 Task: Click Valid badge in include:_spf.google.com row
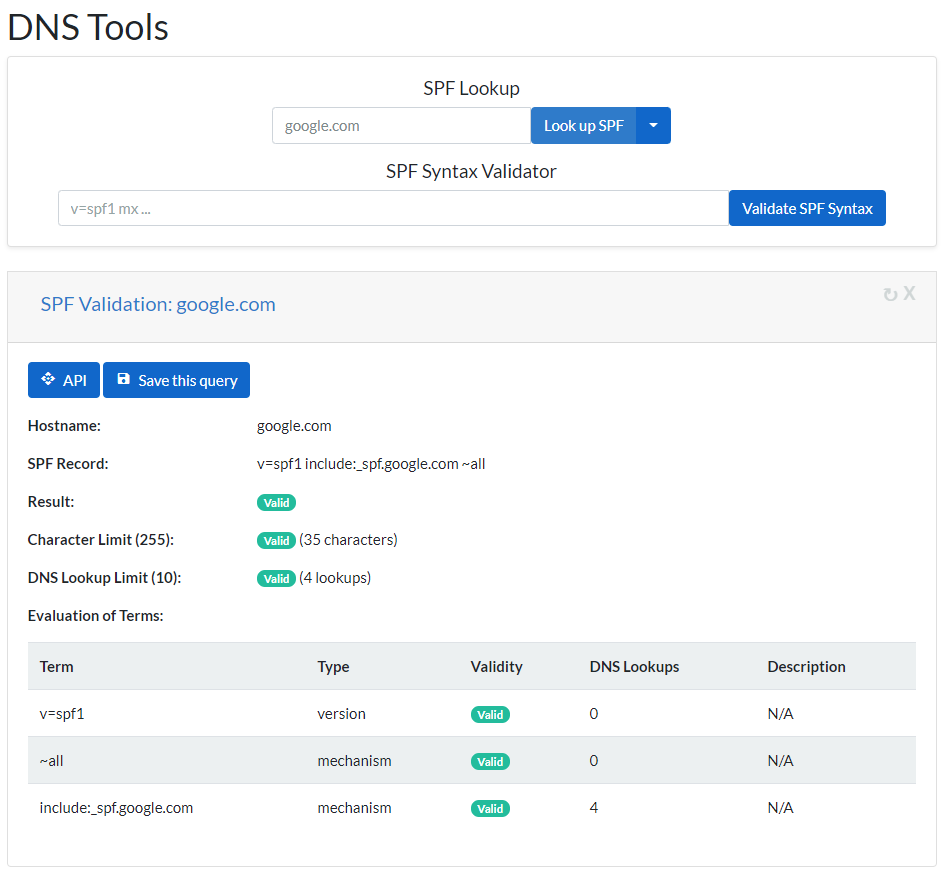coord(490,808)
